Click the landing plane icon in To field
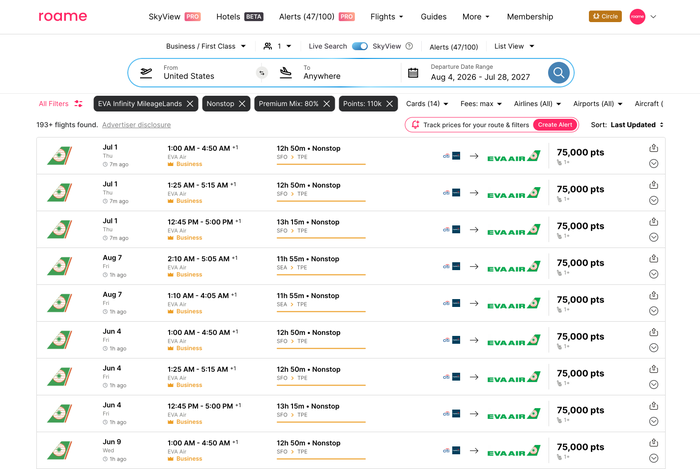The image size is (700, 469). [286, 73]
